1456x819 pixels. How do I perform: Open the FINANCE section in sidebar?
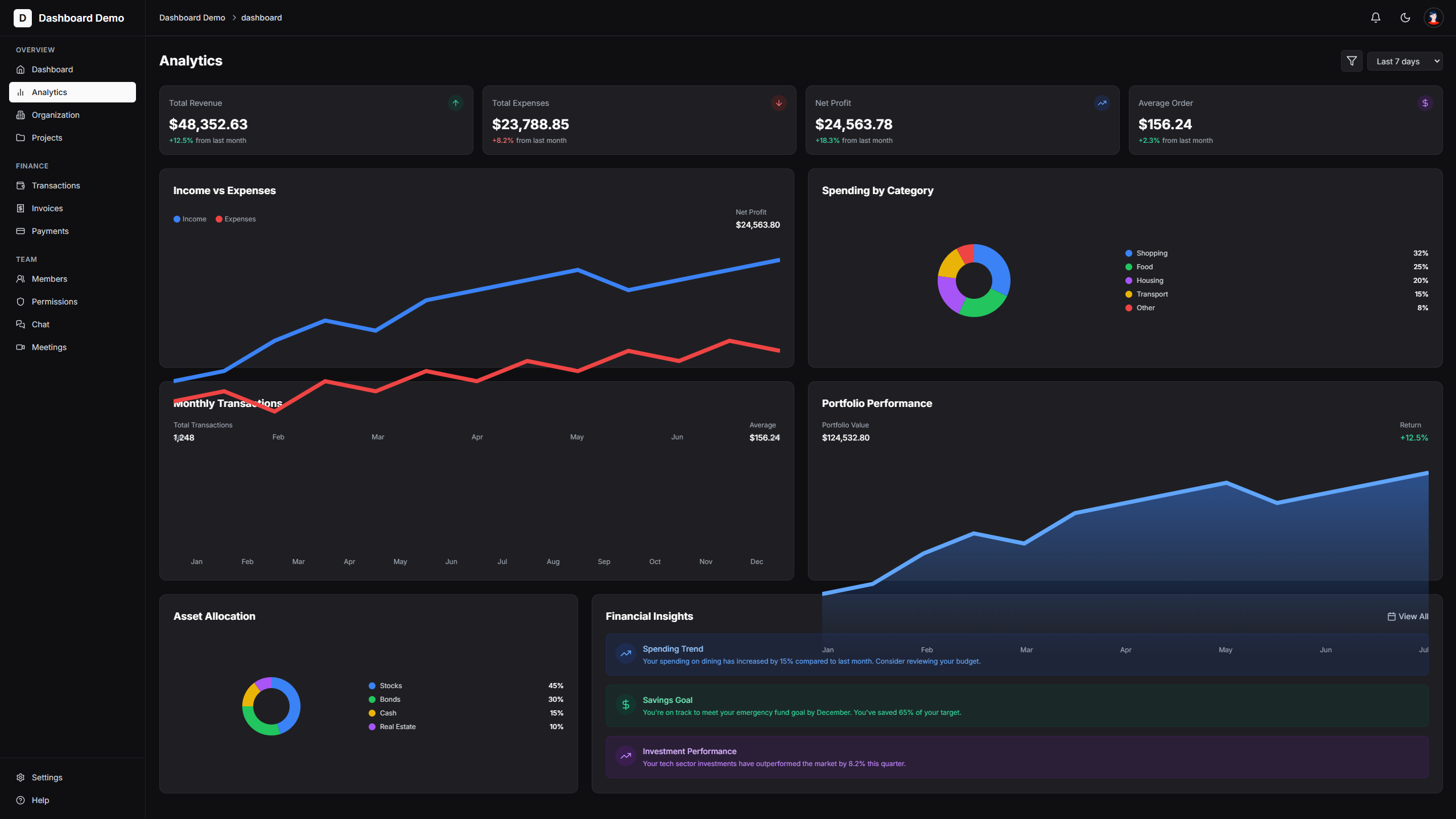click(x=32, y=166)
